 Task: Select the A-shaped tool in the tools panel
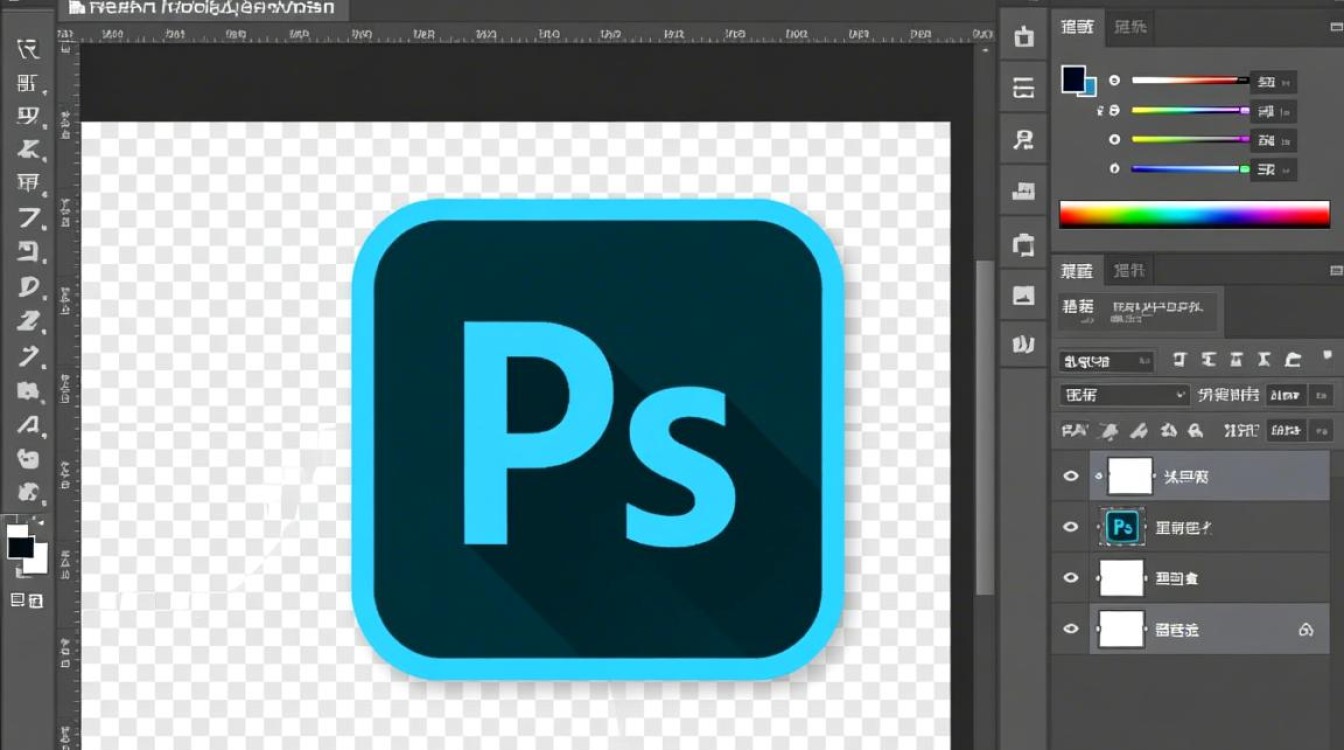[28, 426]
